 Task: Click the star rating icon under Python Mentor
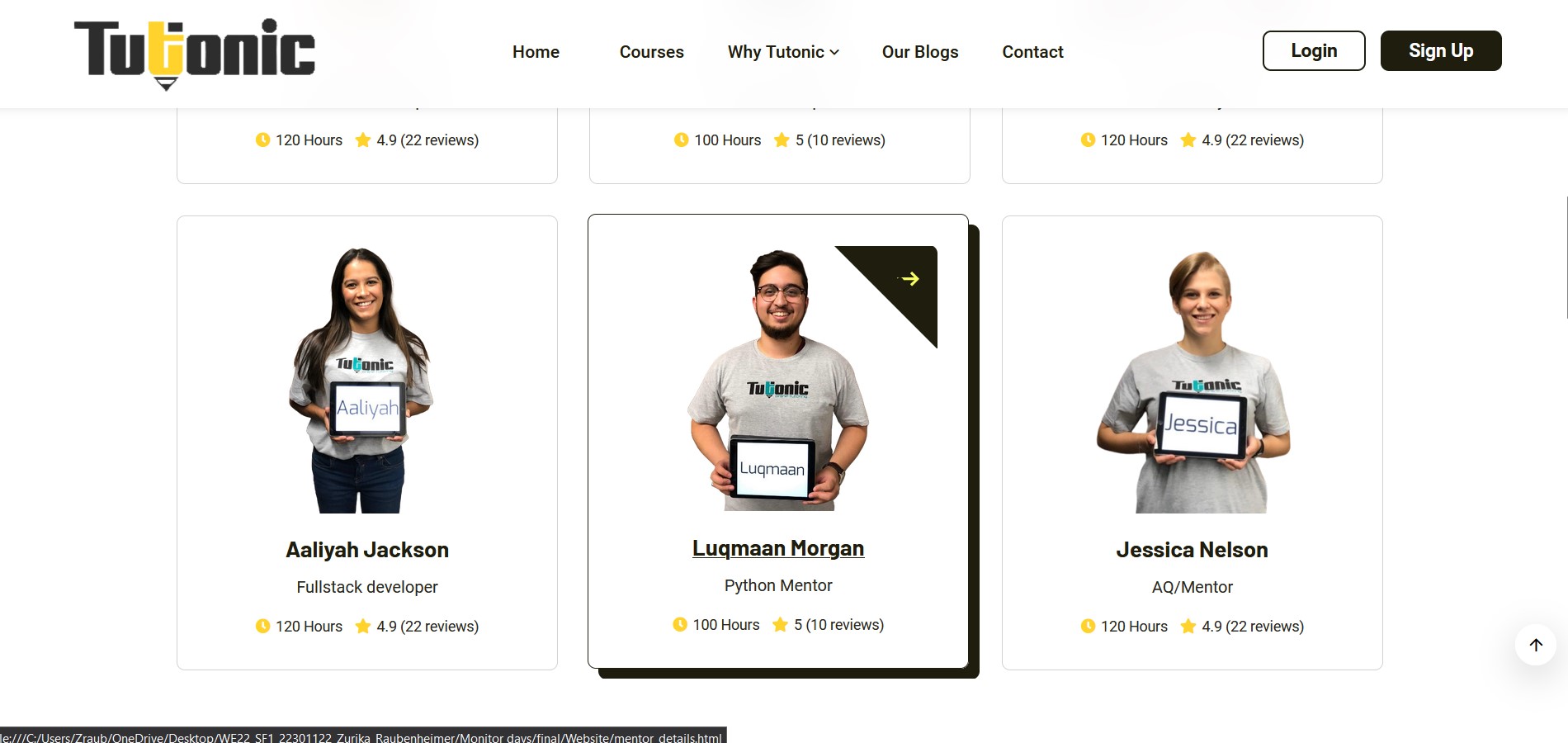pyautogui.click(x=780, y=625)
